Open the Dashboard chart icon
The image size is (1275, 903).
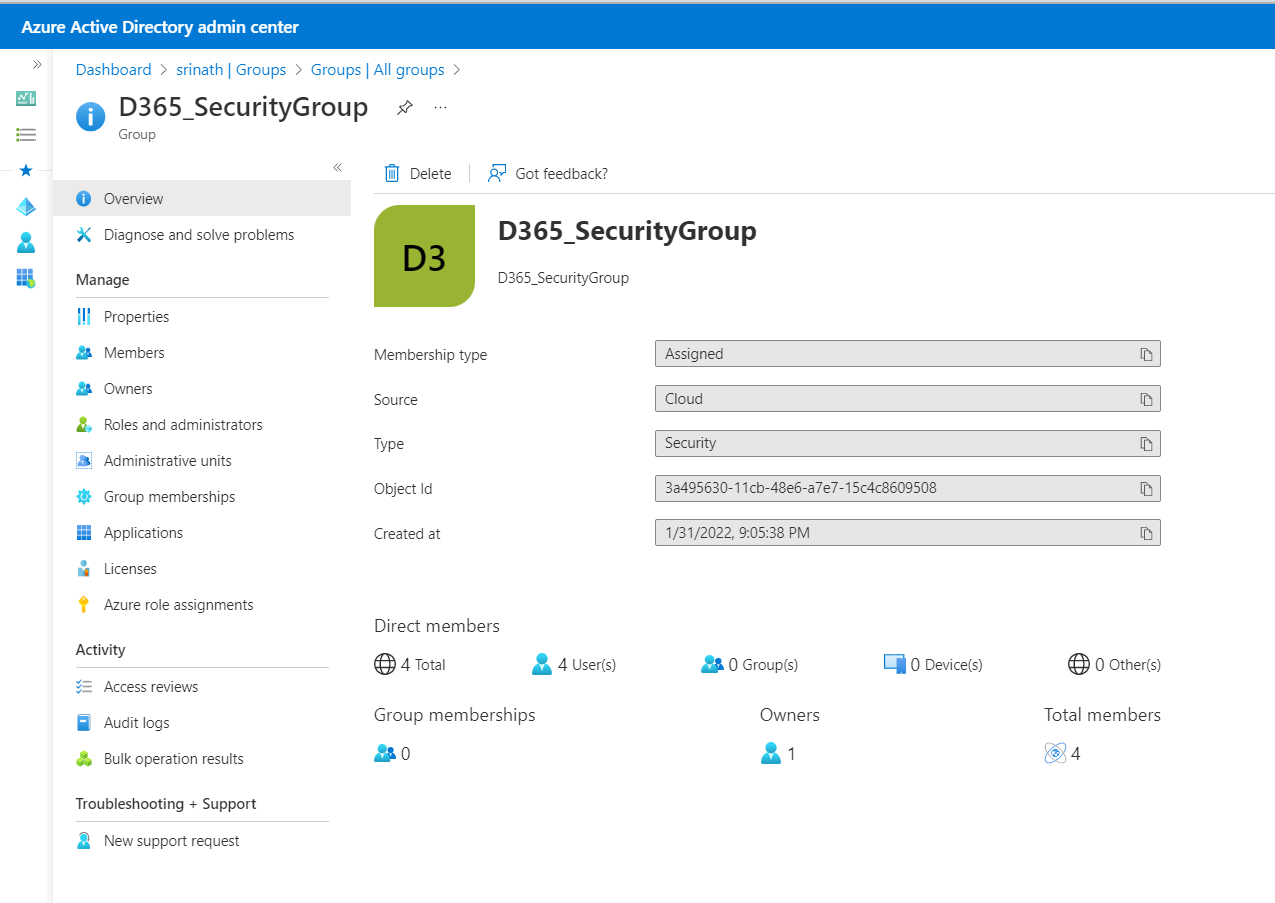pos(26,98)
